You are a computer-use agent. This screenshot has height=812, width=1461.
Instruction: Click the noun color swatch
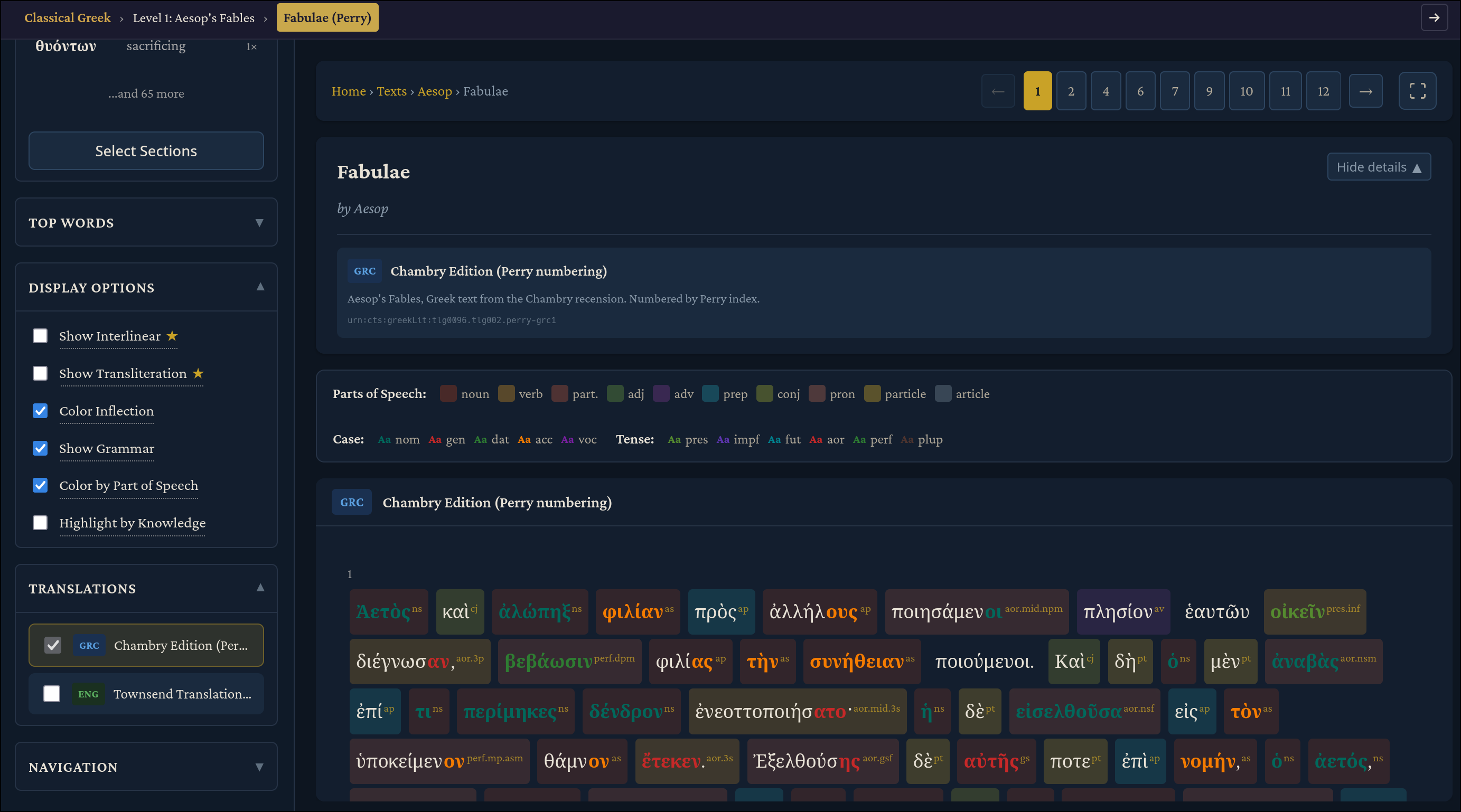click(448, 393)
